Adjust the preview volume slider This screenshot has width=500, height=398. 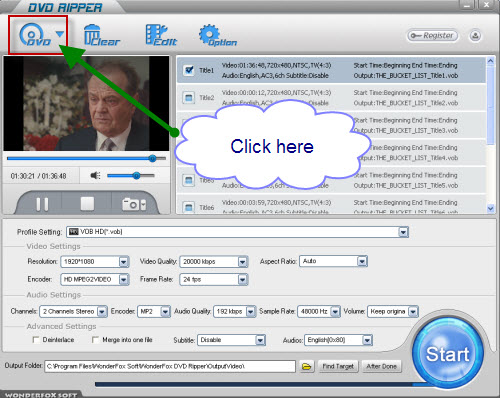click(x=131, y=175)
